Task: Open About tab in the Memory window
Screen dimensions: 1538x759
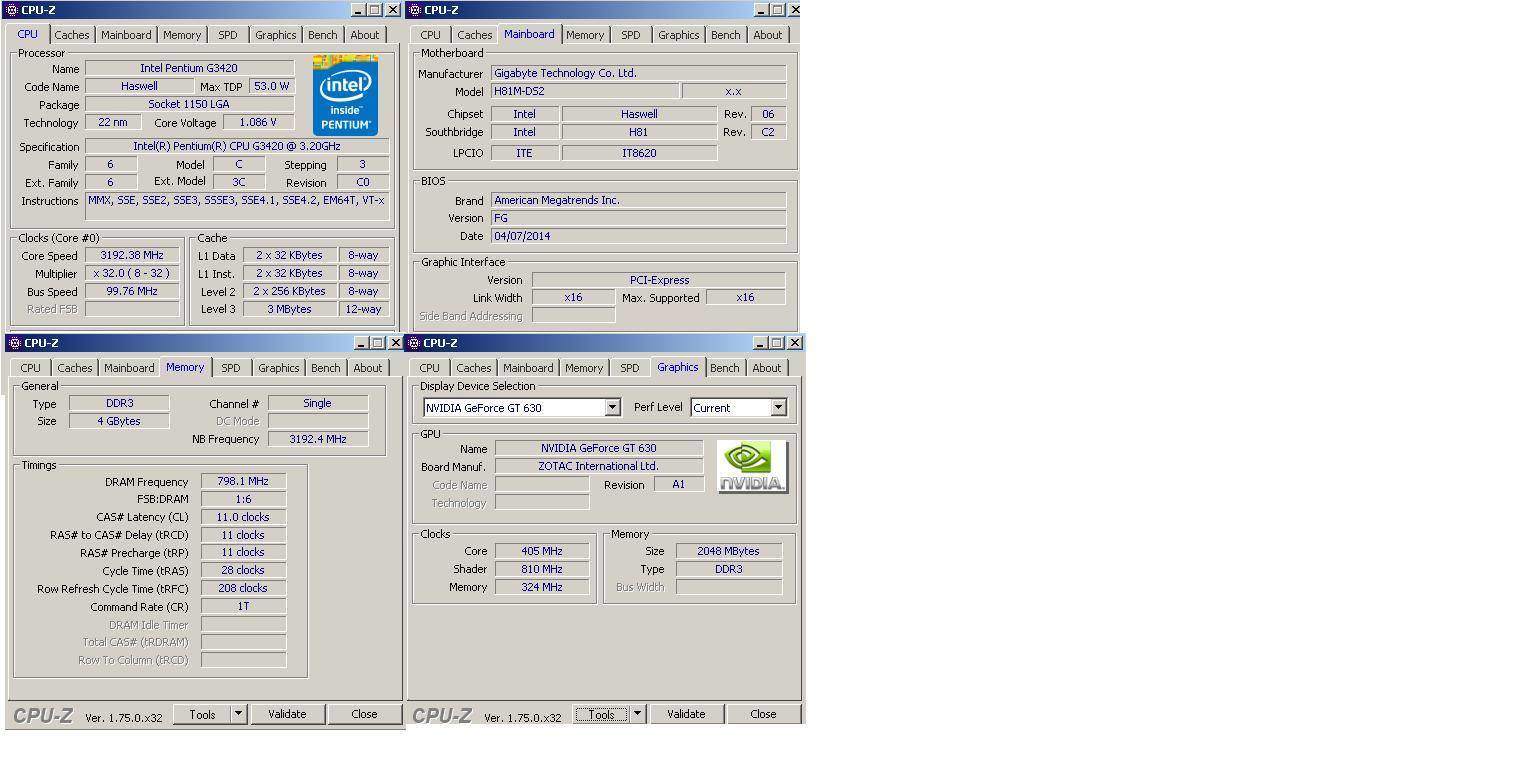Action: [x=368, y=368]
